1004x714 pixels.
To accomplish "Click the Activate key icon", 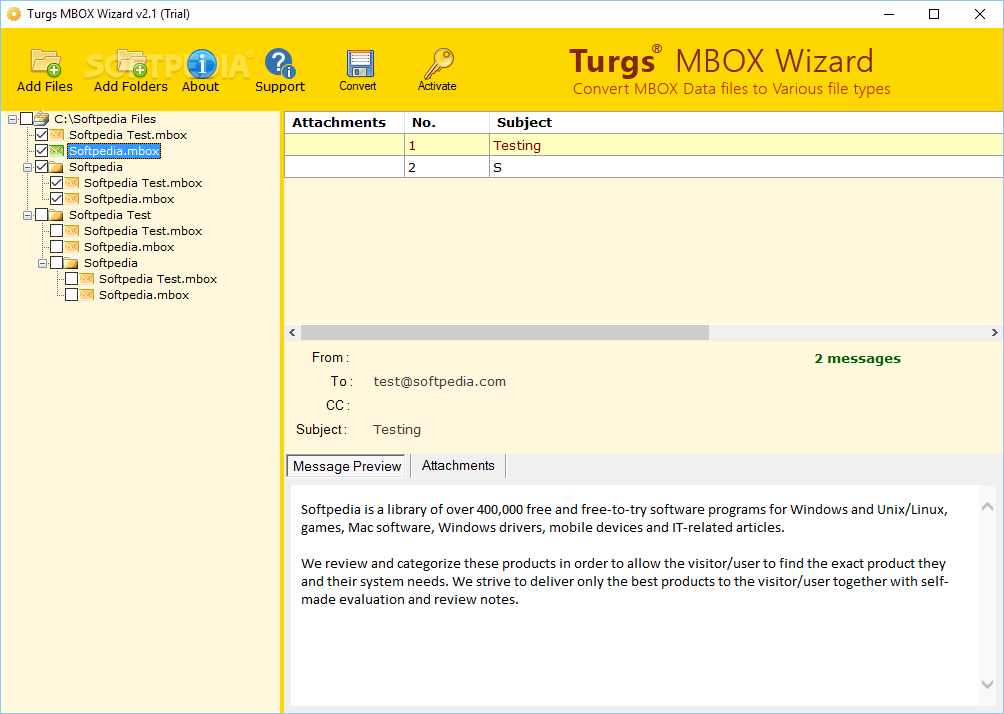I will click(x=439, y=63).
